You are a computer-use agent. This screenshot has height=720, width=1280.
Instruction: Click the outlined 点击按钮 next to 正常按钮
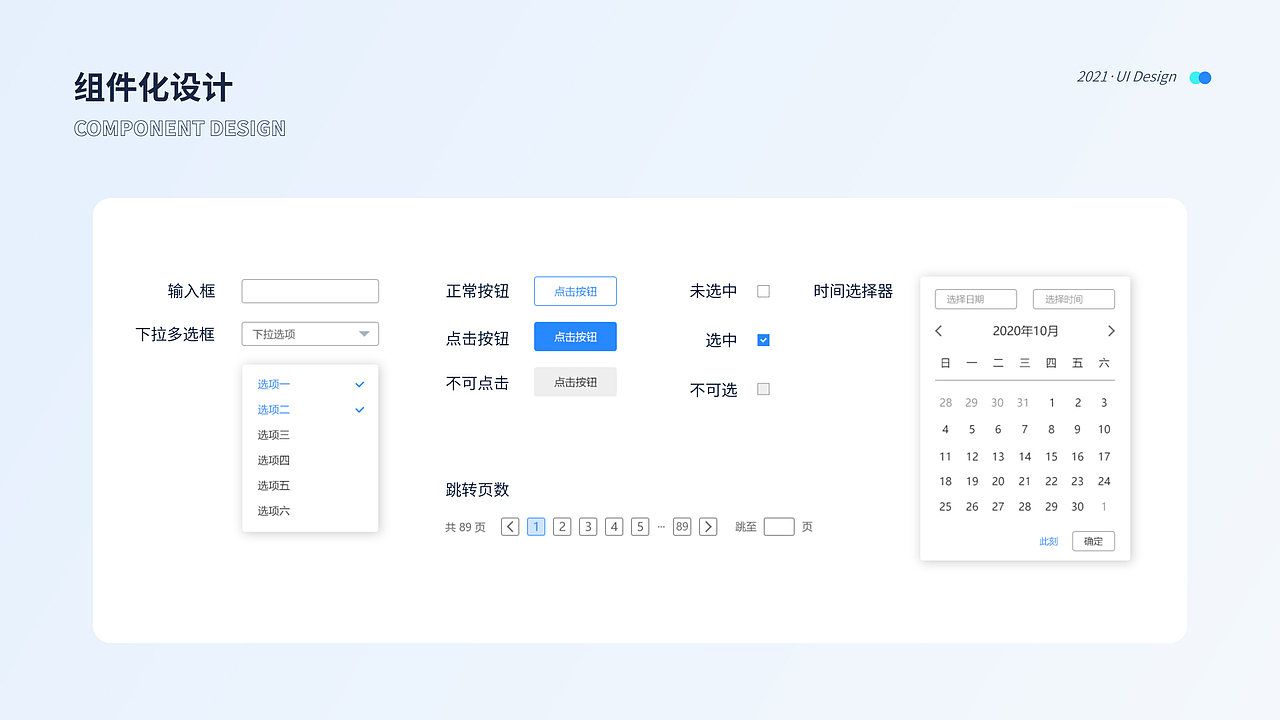coord(575,291)
